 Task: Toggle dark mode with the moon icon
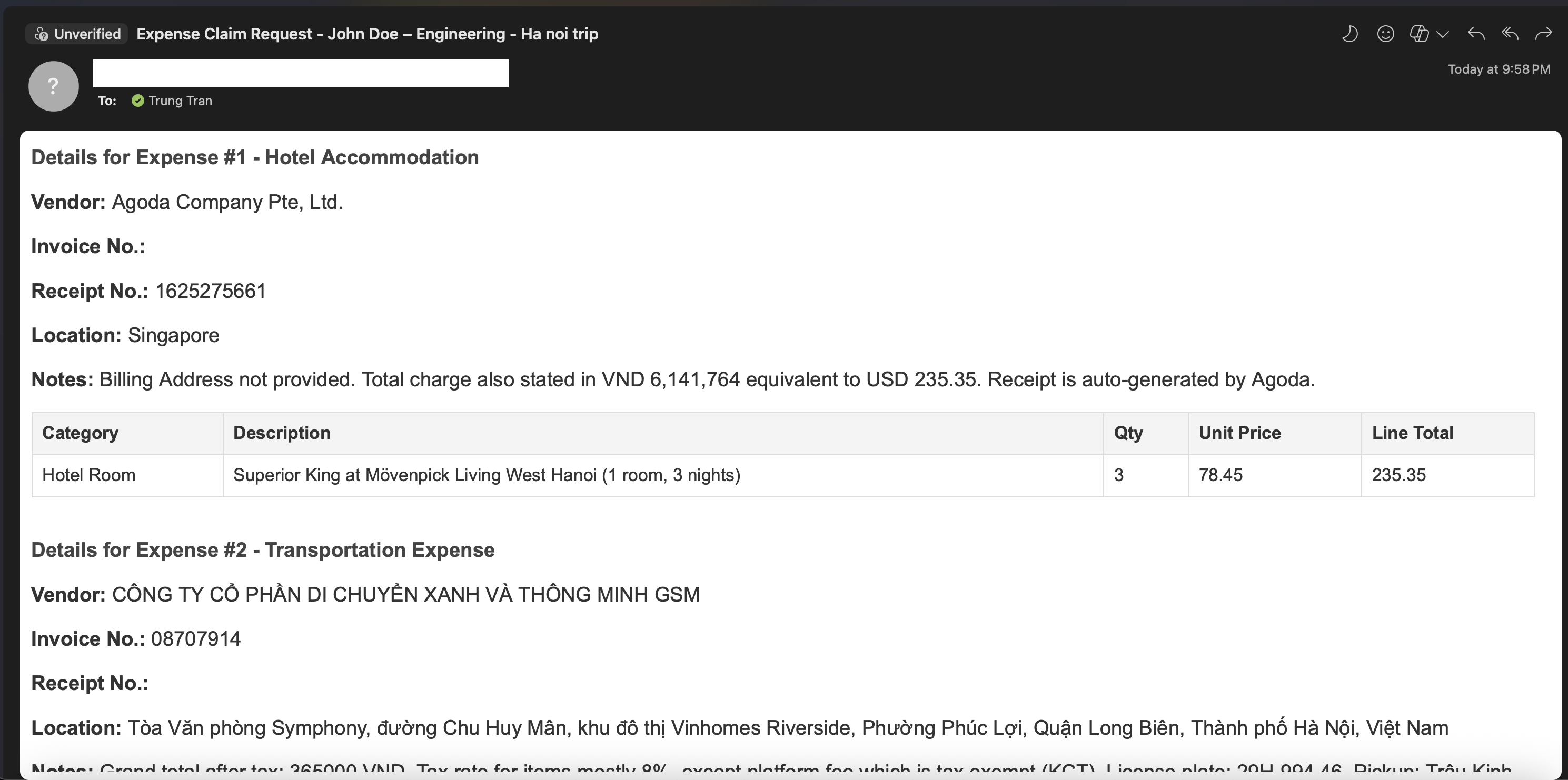click(1349, 34)
